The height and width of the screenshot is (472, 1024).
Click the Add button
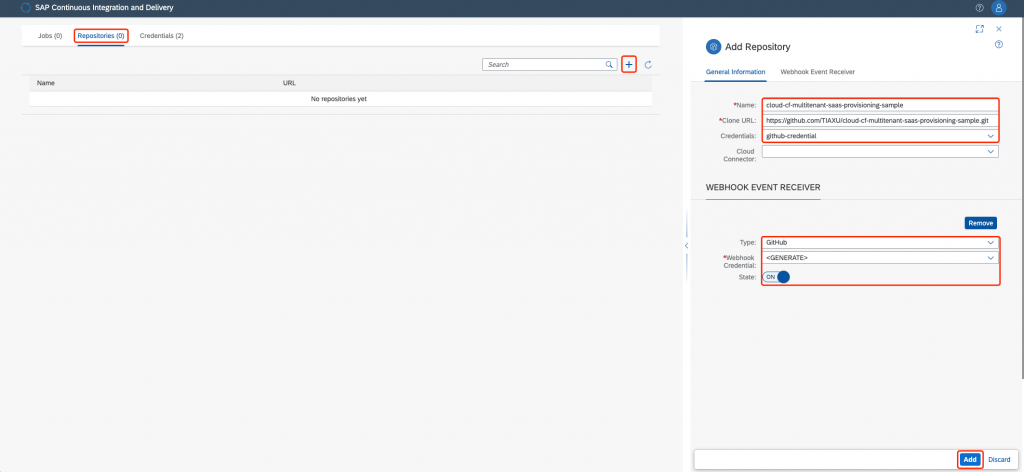pyautogui.click(x=970, y=460)
